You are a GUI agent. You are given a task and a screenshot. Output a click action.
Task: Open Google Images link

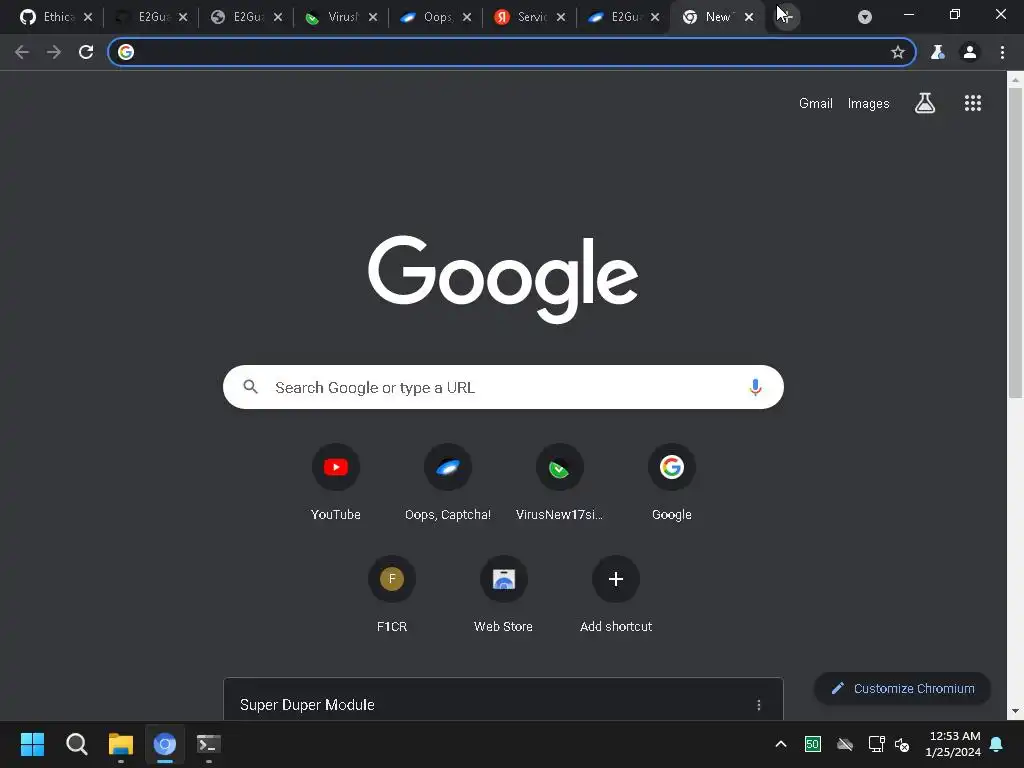tap(868, 103)
